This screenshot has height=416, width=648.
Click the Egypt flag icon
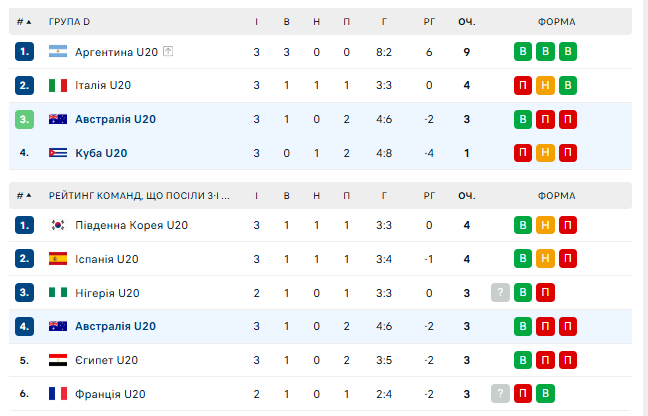(57, 360)
